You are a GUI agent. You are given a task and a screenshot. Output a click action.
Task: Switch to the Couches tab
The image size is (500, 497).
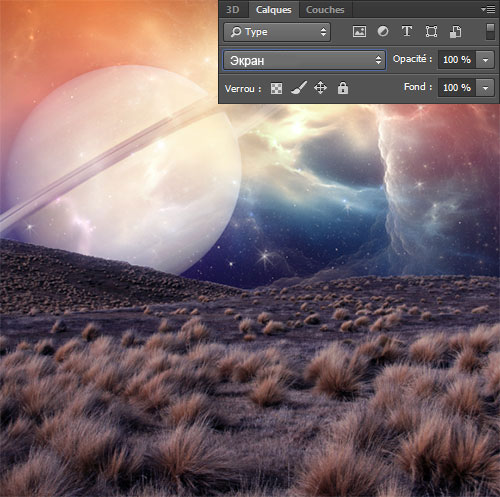click(x=325, y=10)
